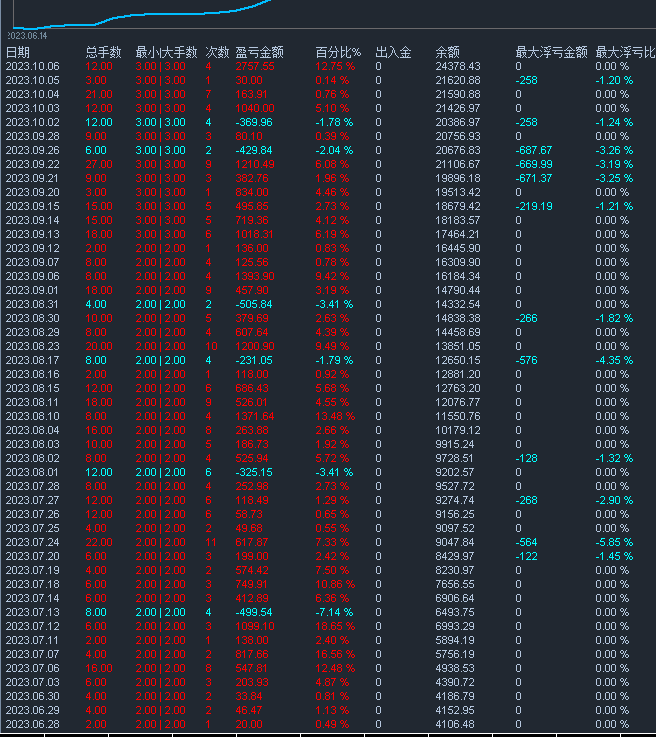Select profit amount 719.36
This screenshot has width=656, height=737.
pyautogui.click(x=251, y=220)
